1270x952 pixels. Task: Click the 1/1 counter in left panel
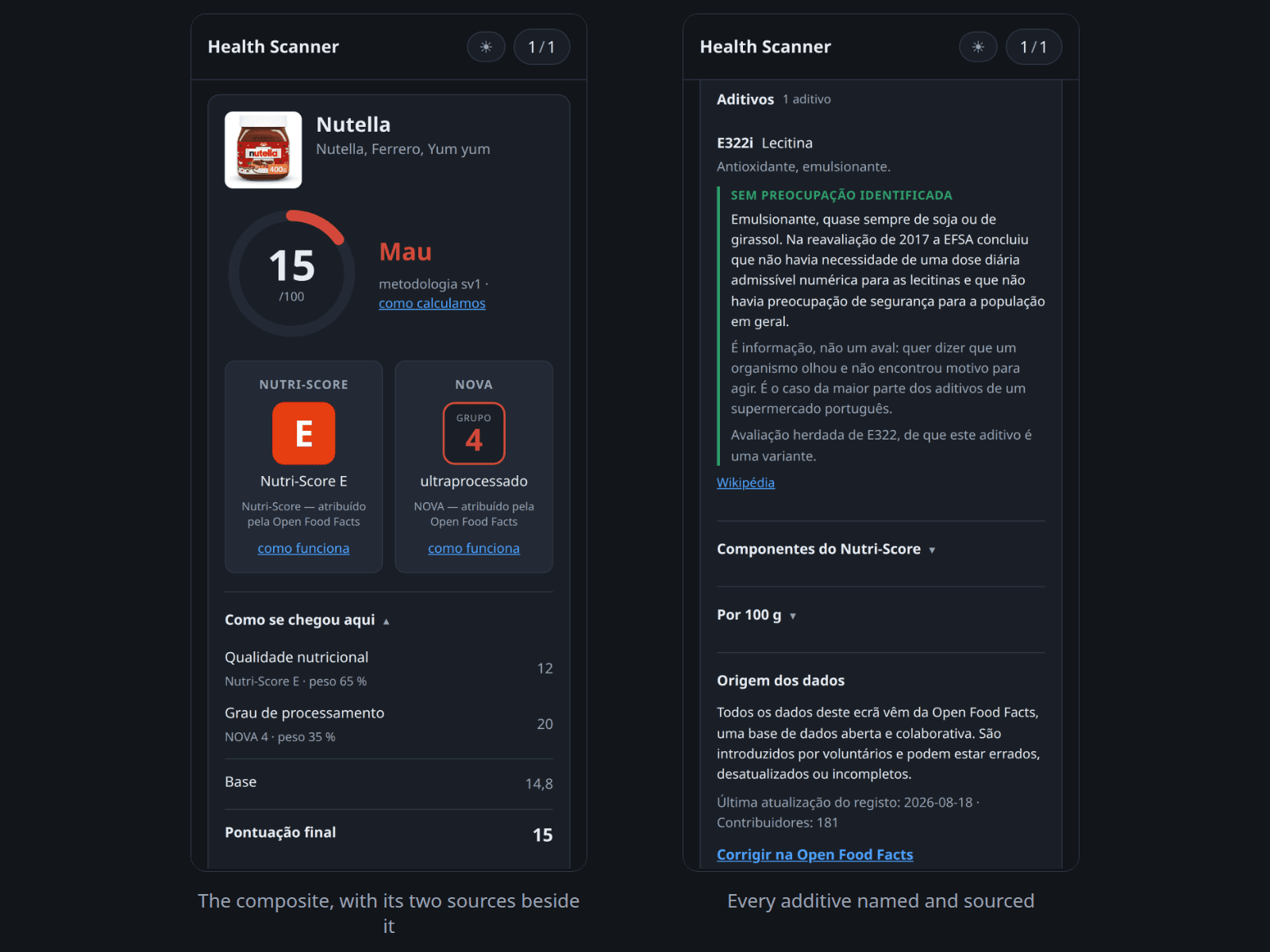(541, 47)
